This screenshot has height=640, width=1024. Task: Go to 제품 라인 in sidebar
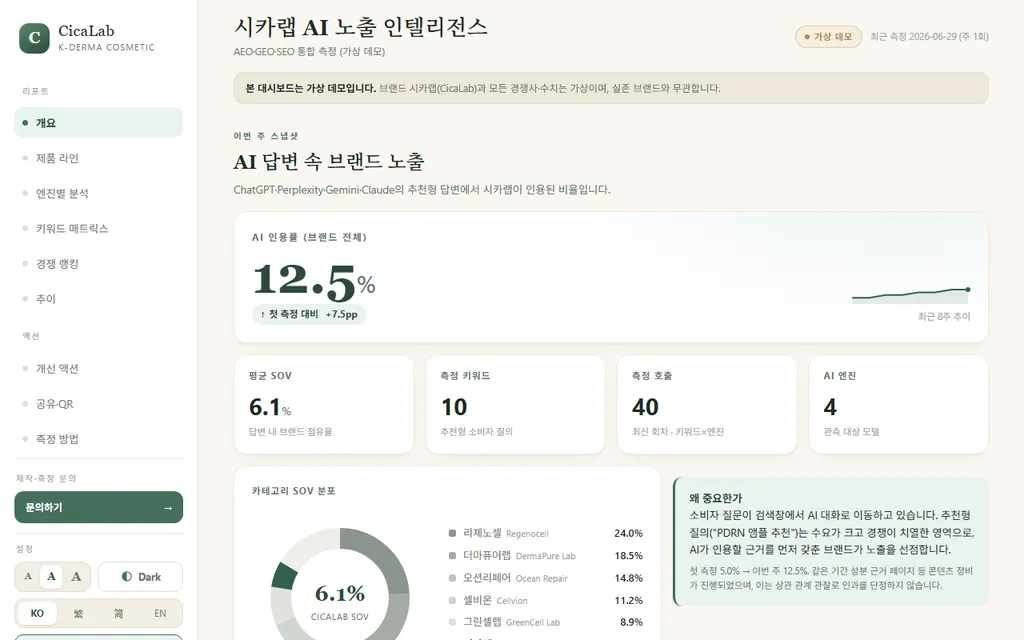tap(99, 158)
